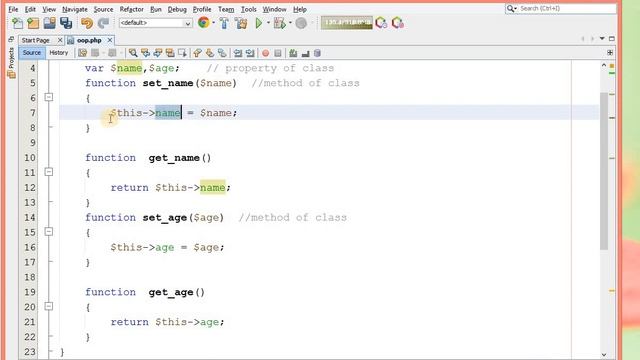Click the New Project toolbar icon
The width and height of the screenshot is (640, 360).
point(33,23)
